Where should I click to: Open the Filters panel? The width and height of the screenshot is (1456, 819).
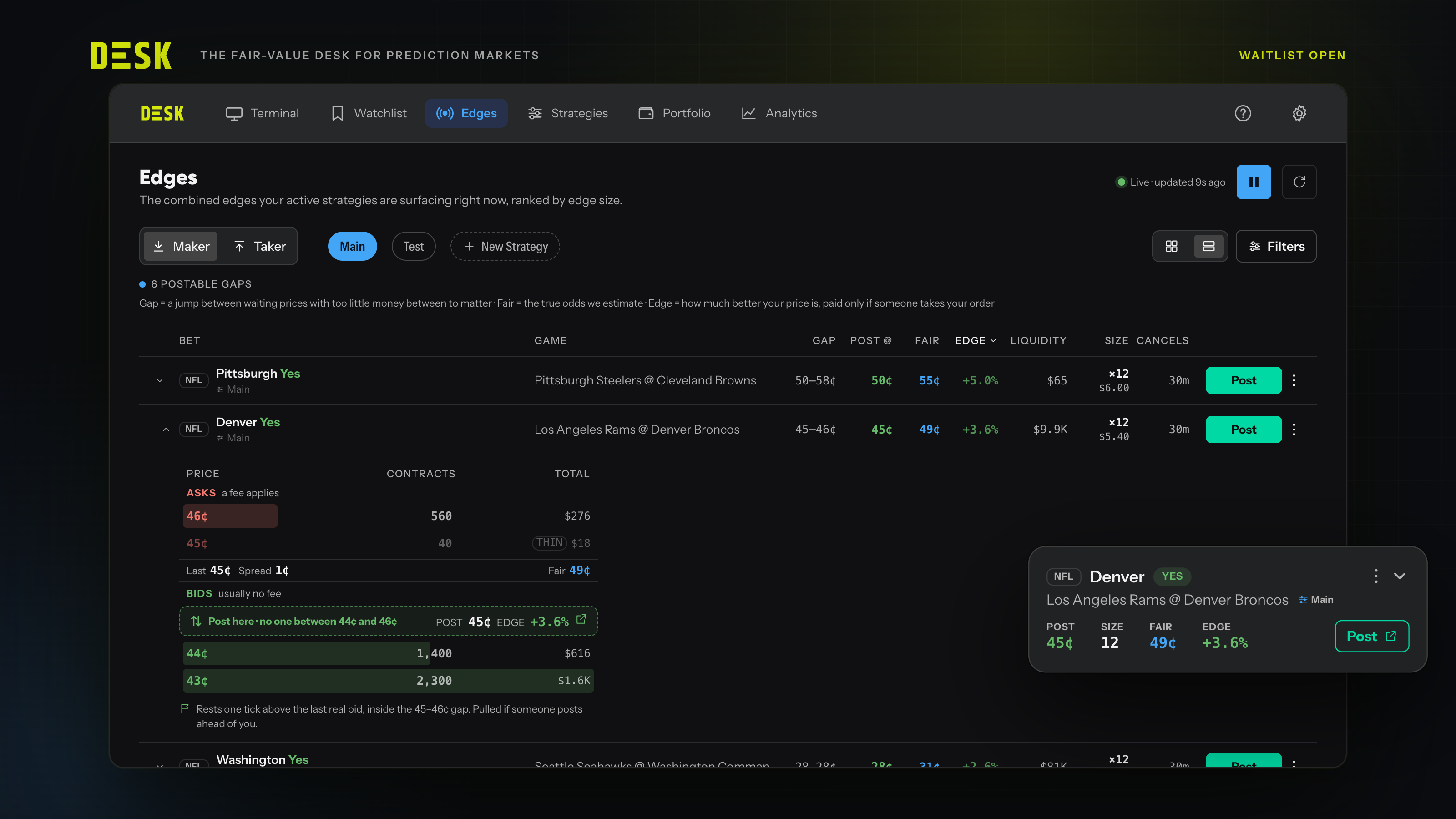click(x=1276, y=247)
